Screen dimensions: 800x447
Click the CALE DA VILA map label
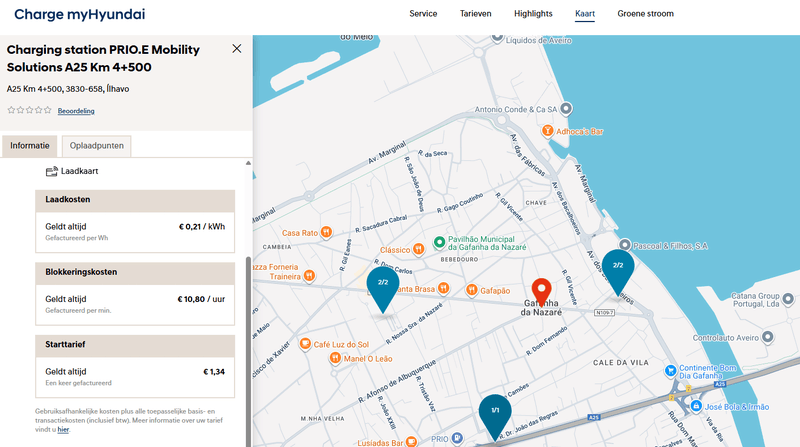click(x=621, y=363)
